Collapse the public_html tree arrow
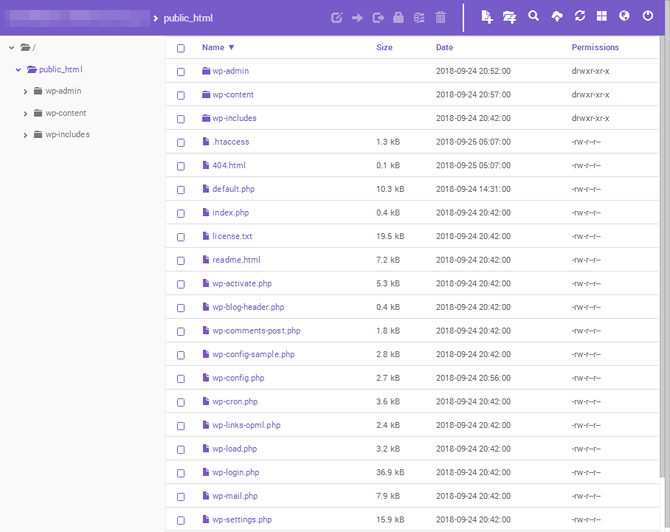This screenshot has width=670, height=532. click(18, 70)
